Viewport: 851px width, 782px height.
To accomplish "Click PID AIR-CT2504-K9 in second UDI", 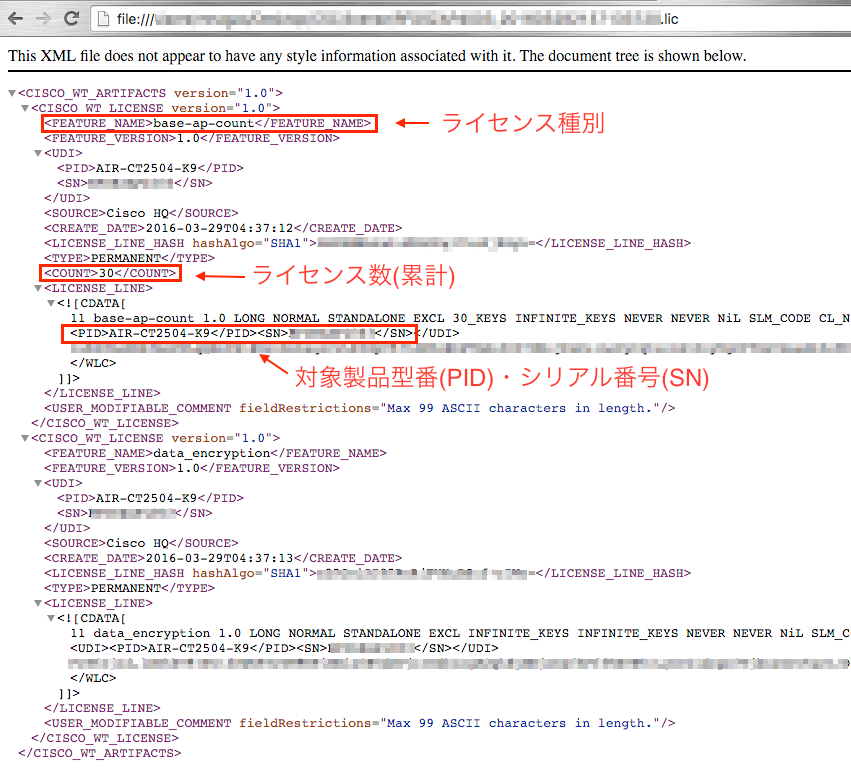I will pyautogui.click(x=150, y=498).
